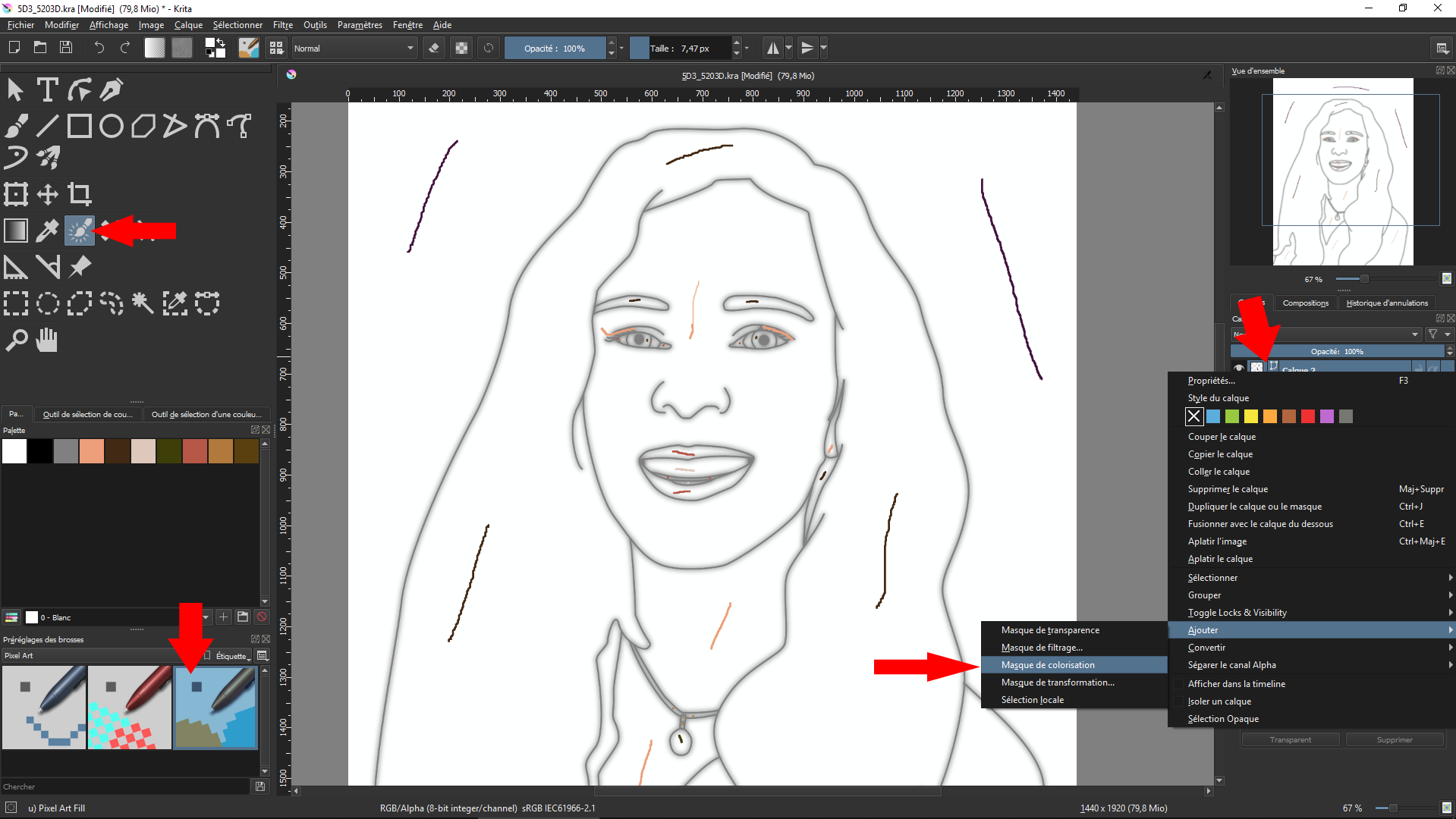Viewport: 1456px width, 819px height.
Task: Tick Afficher dans la timeline checkbox
Action: 1178,684
